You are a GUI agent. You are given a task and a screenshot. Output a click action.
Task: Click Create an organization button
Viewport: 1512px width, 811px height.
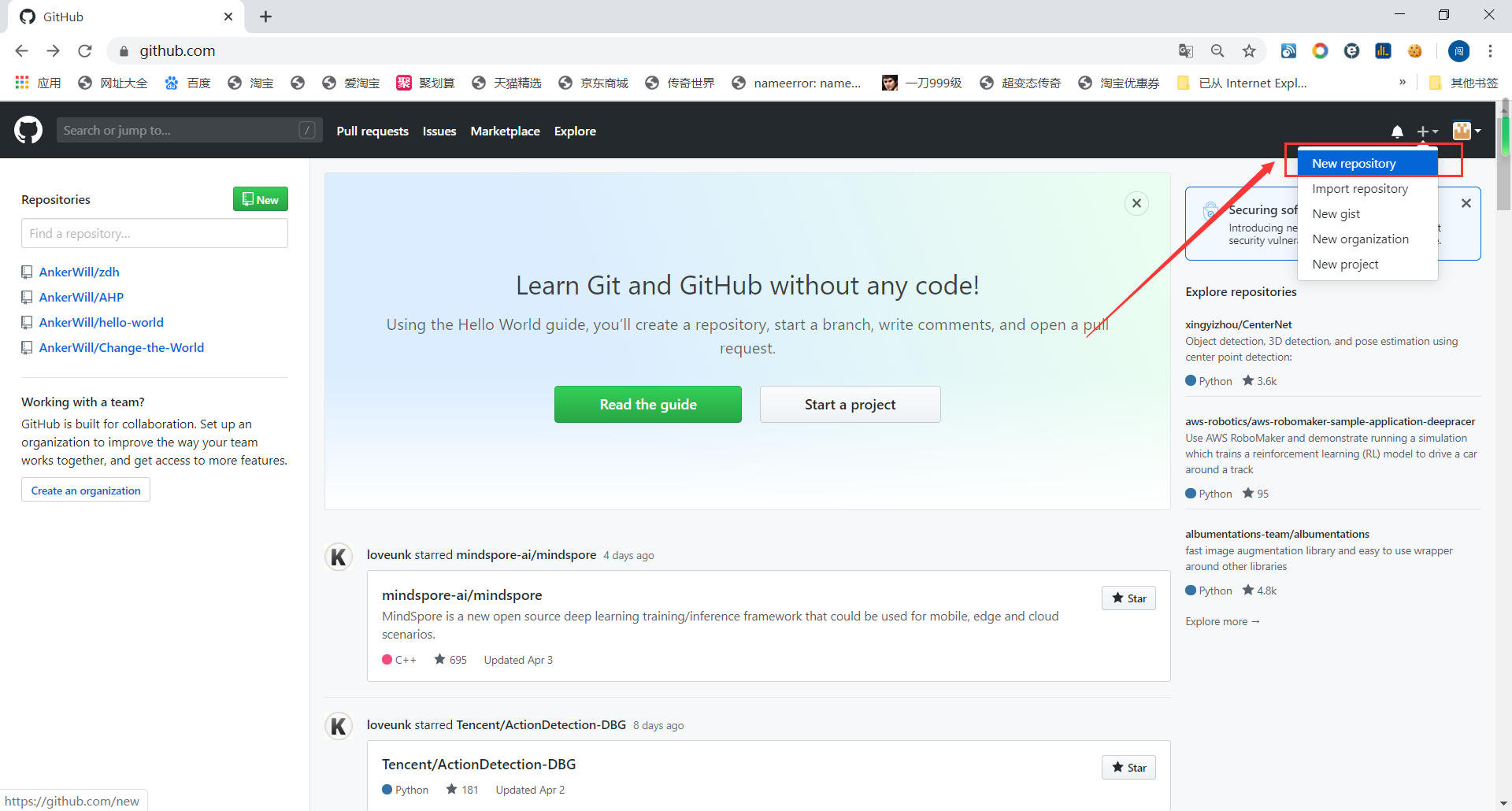coord(86,490)
